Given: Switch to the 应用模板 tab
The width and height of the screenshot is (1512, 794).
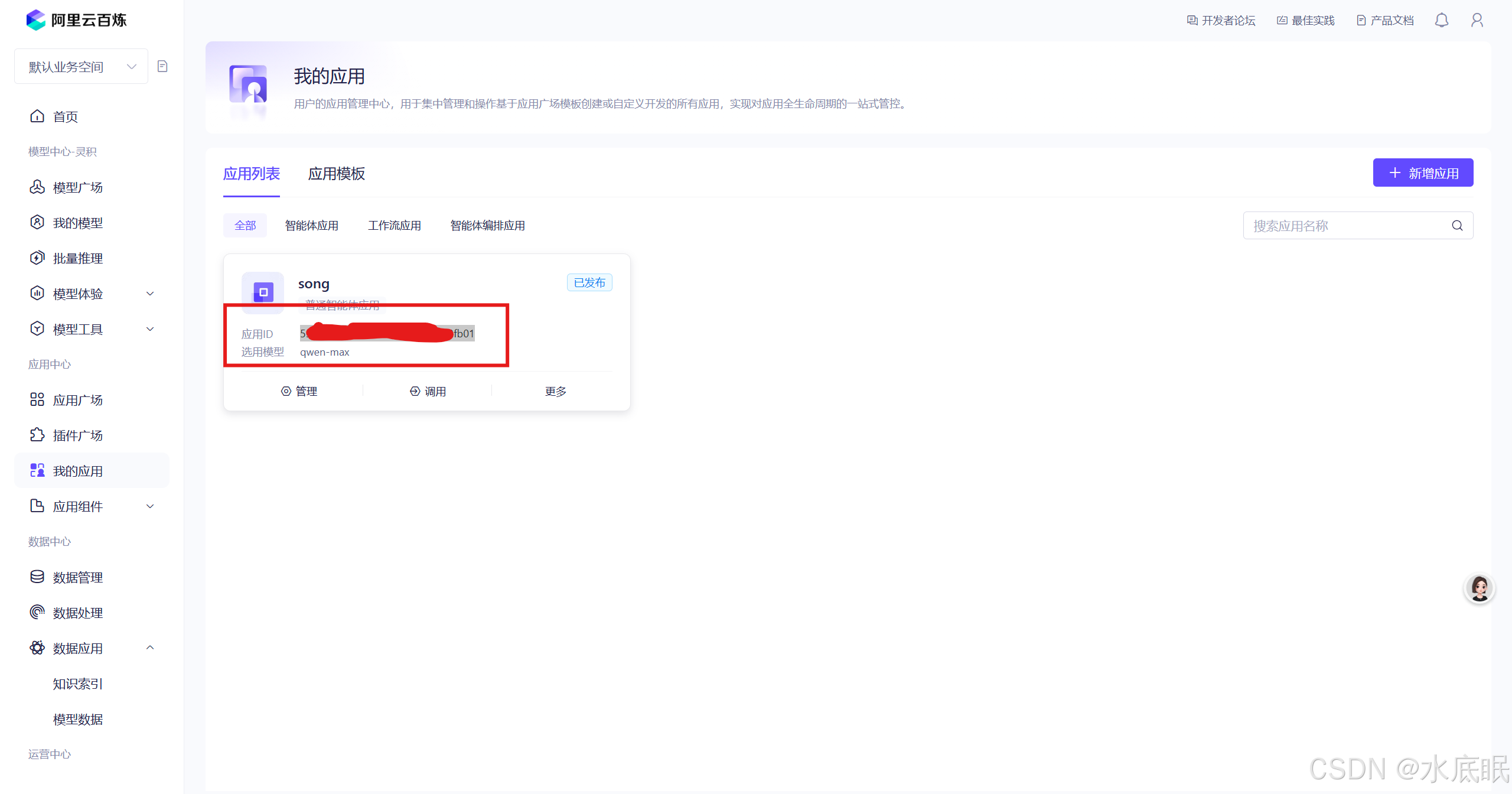Looking at the screenshot, I should coord(336,174).
